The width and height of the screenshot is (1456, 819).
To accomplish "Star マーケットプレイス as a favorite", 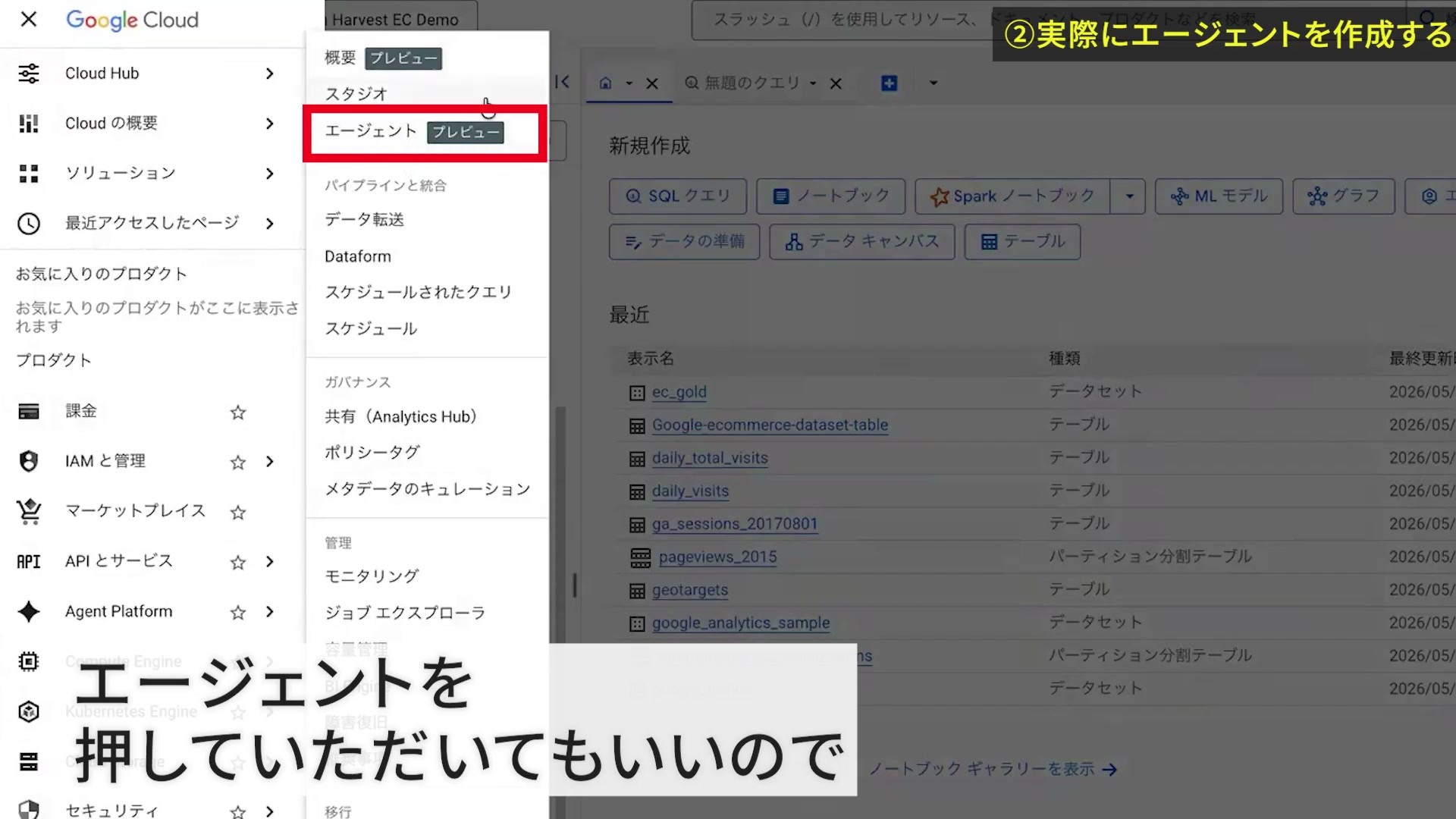I will [238, 512].
